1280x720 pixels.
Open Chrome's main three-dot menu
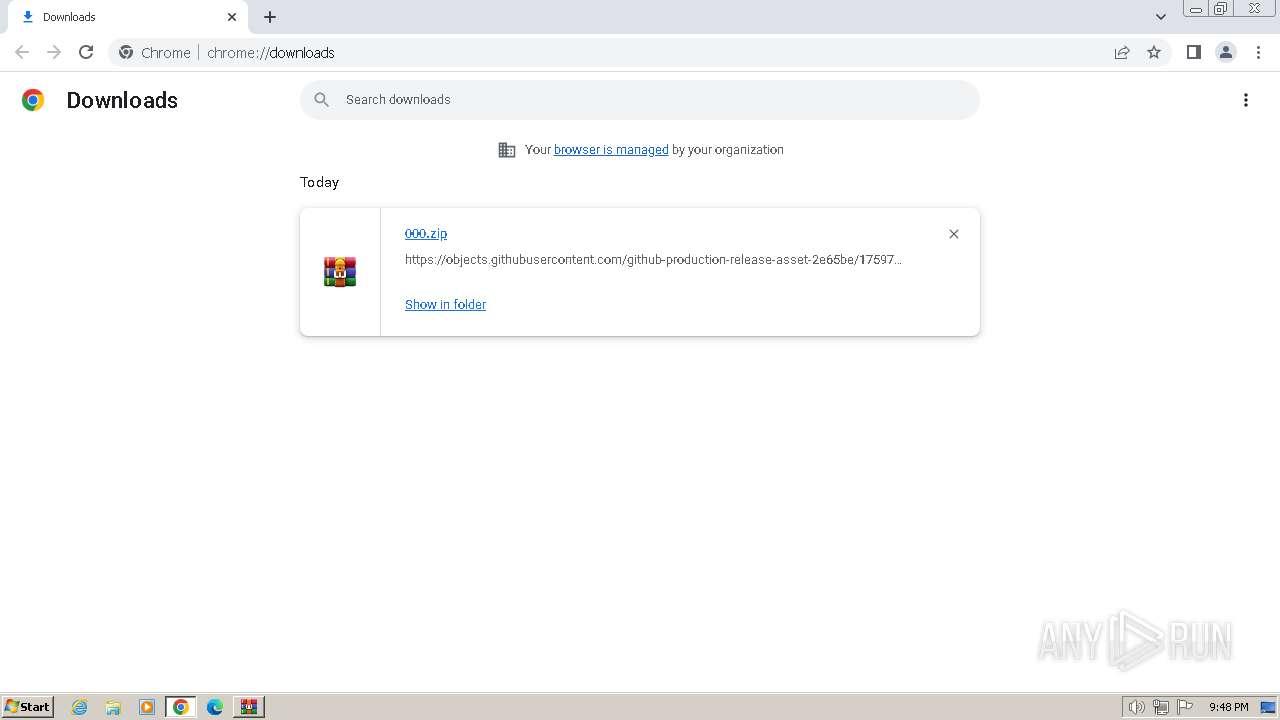[x=1258, y=52]
